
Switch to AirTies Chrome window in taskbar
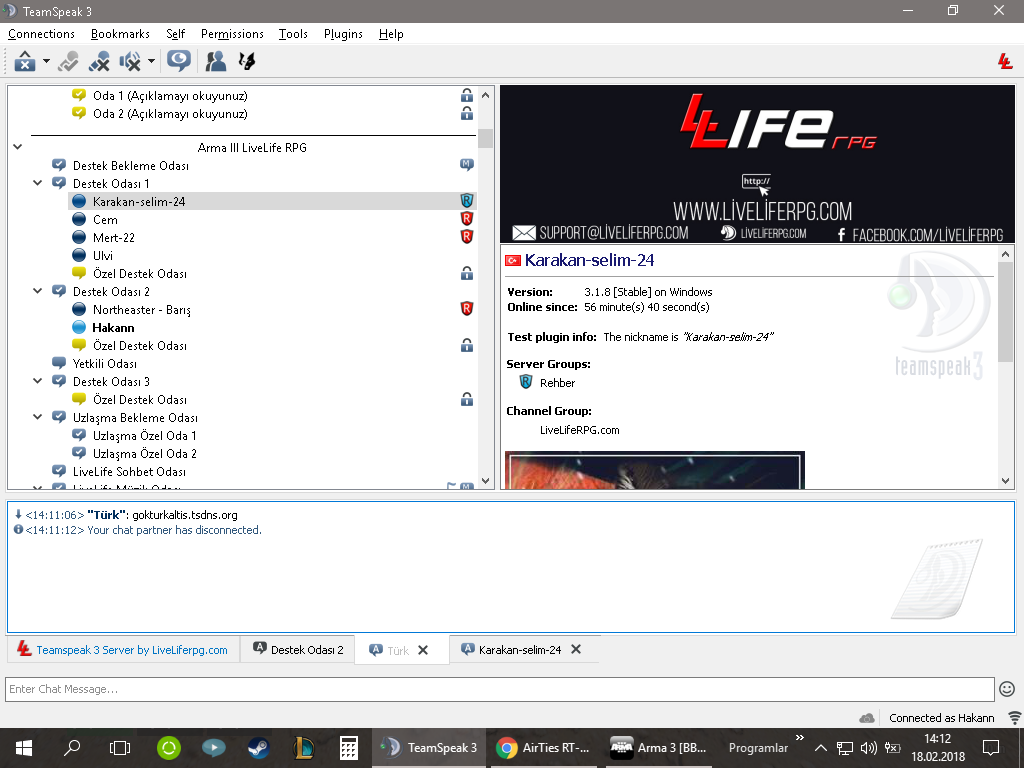click(542, 748)
